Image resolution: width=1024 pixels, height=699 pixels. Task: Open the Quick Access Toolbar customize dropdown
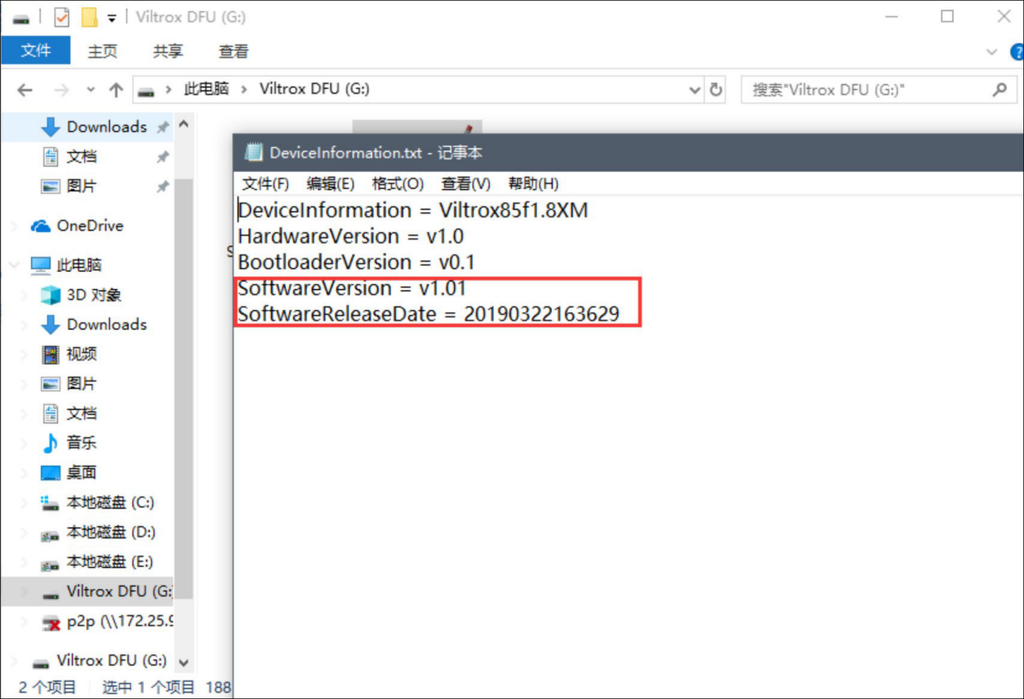(112, 17)
